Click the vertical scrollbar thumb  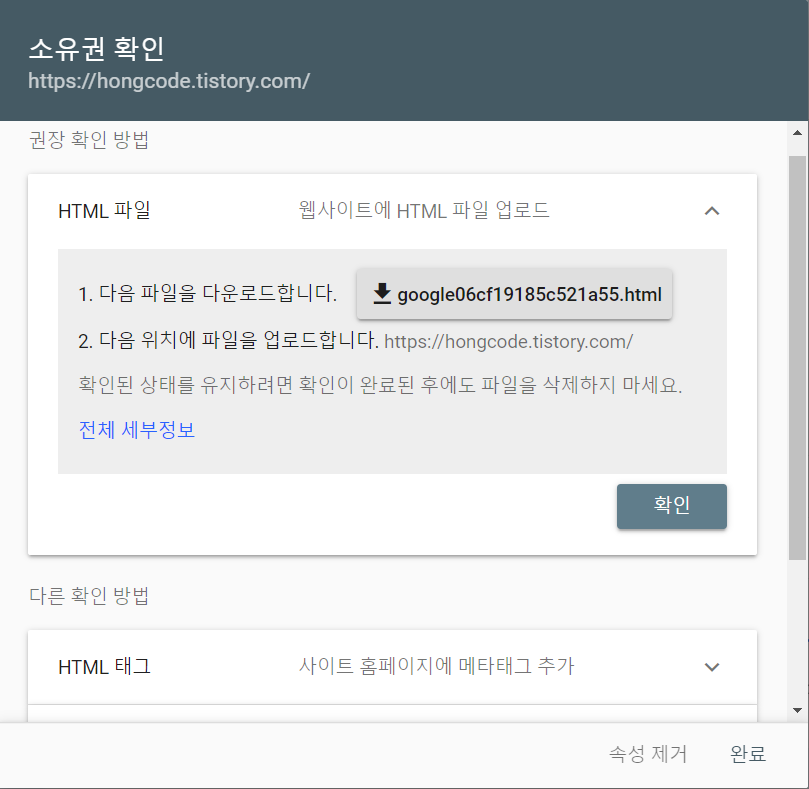pos(797,358)
